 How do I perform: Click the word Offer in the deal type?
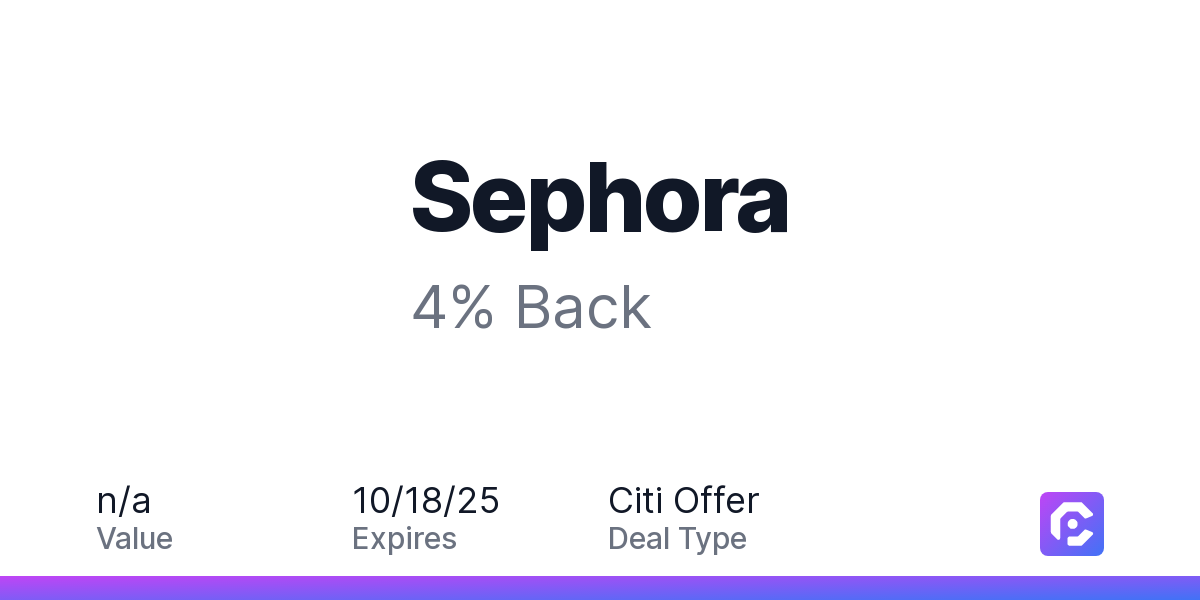(717, 500)
